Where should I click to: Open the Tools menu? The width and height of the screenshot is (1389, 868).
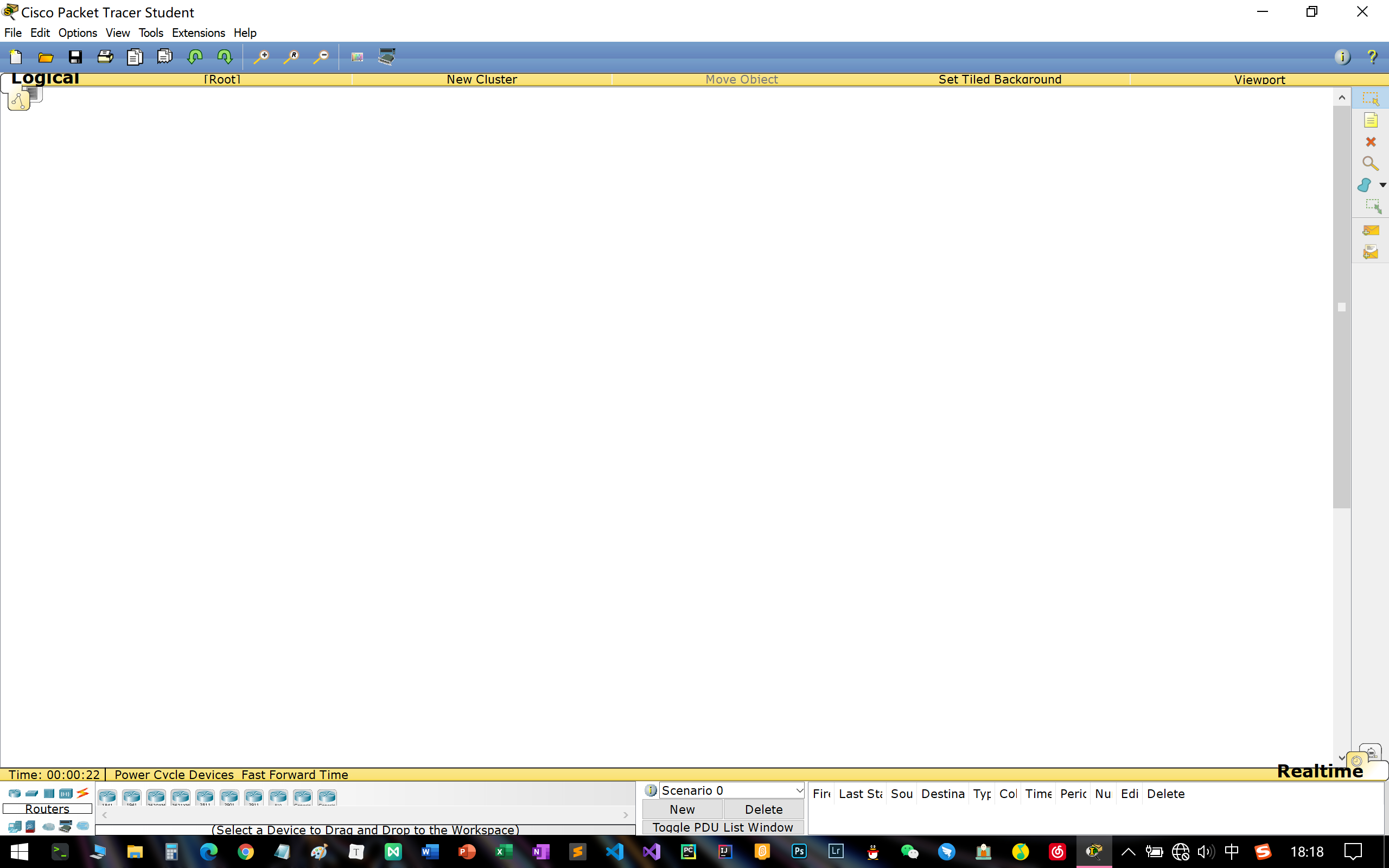point(151,33)
